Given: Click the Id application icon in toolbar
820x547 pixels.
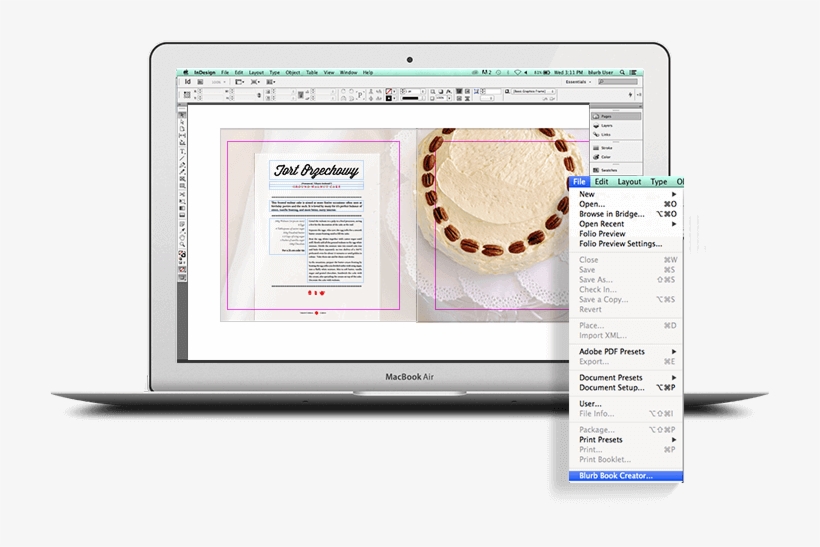Looking at the screenshot, I should coord(188,82).
